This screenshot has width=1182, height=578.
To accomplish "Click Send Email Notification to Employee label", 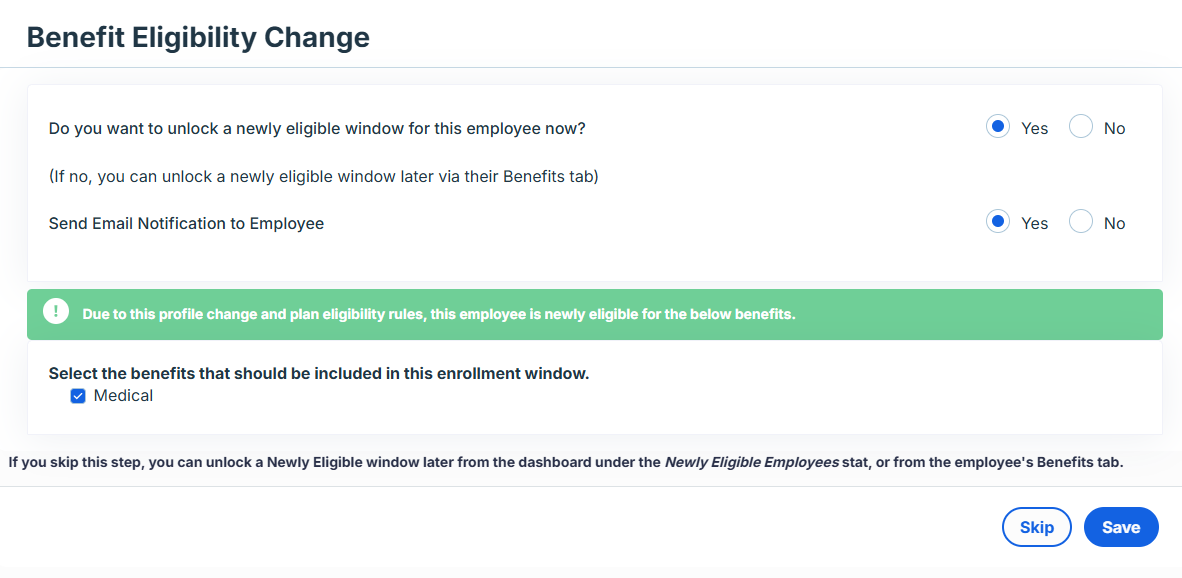I will (x=186, y=223).
